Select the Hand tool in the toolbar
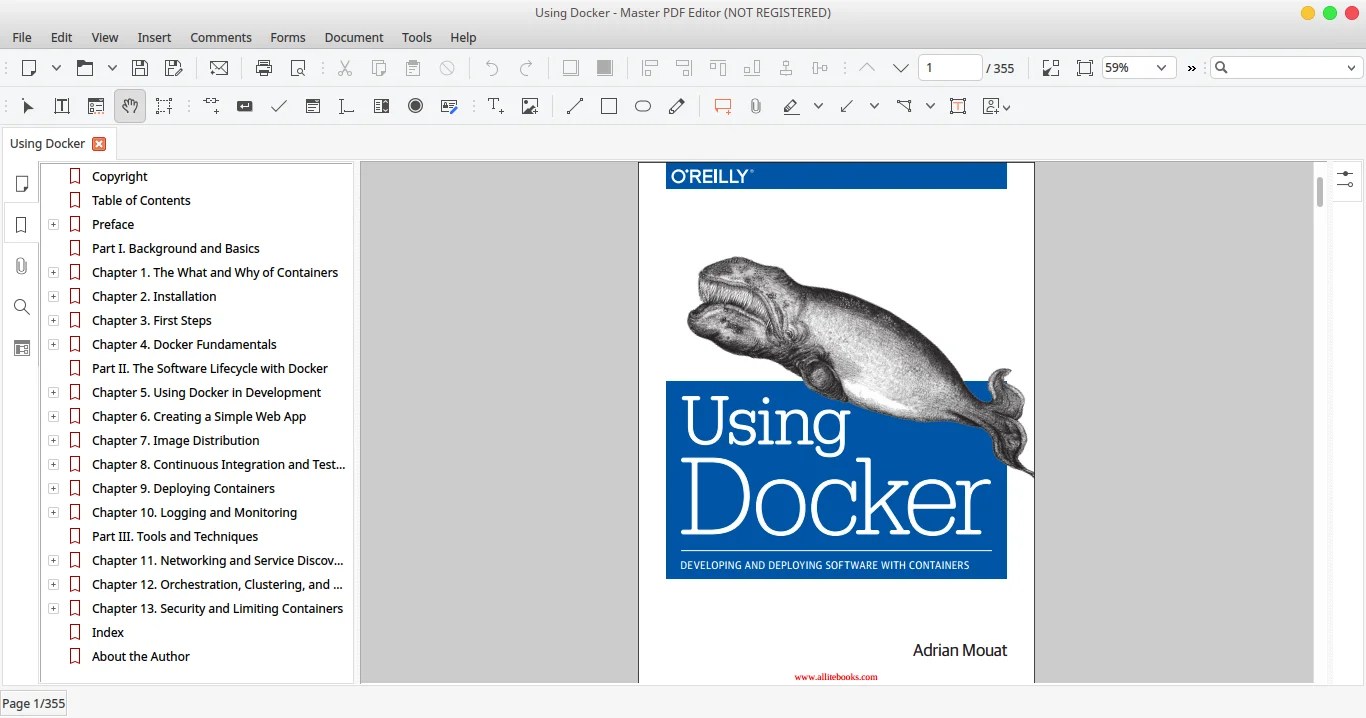Viewport: 1366px width, 718px height. click(x=130, y=106)
